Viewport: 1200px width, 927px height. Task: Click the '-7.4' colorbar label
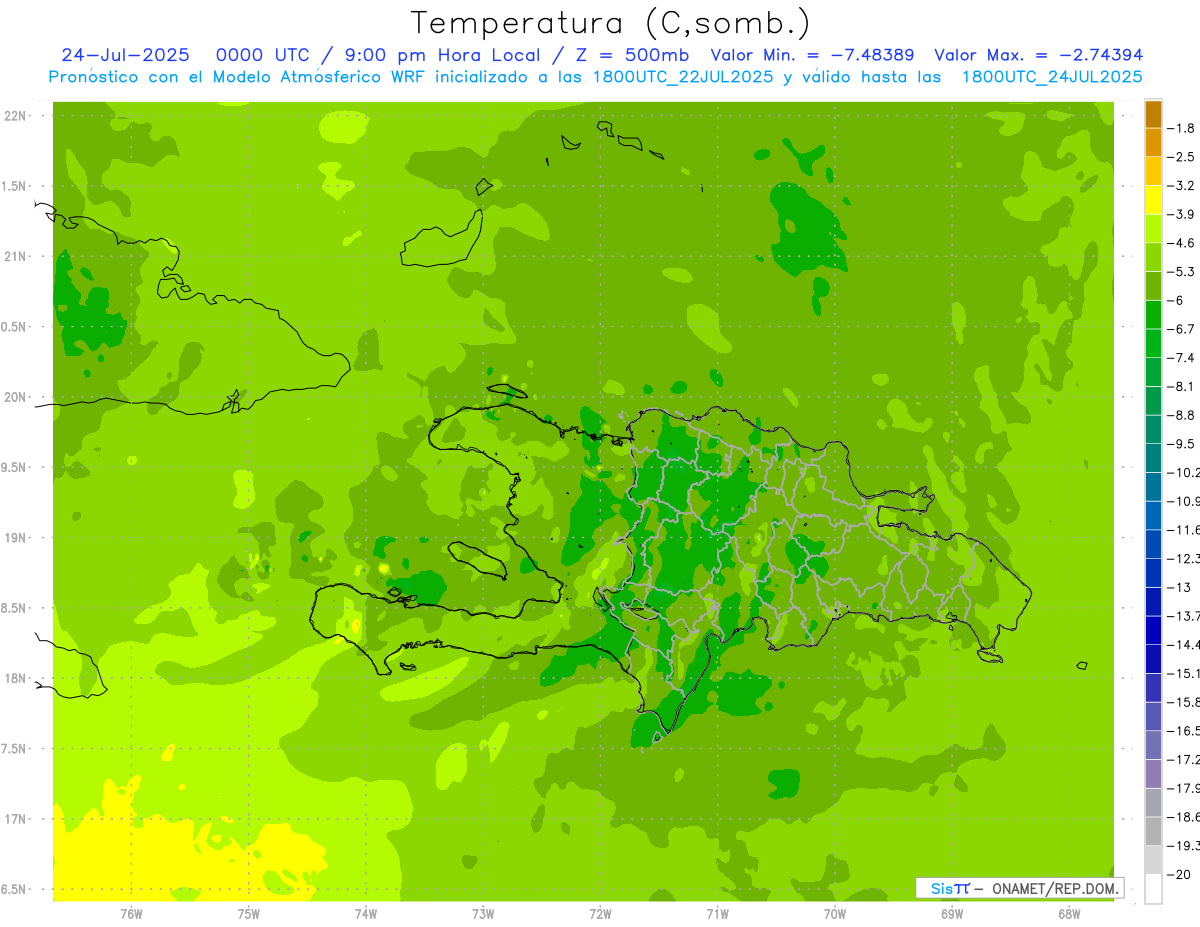(x=1183, y=358)
